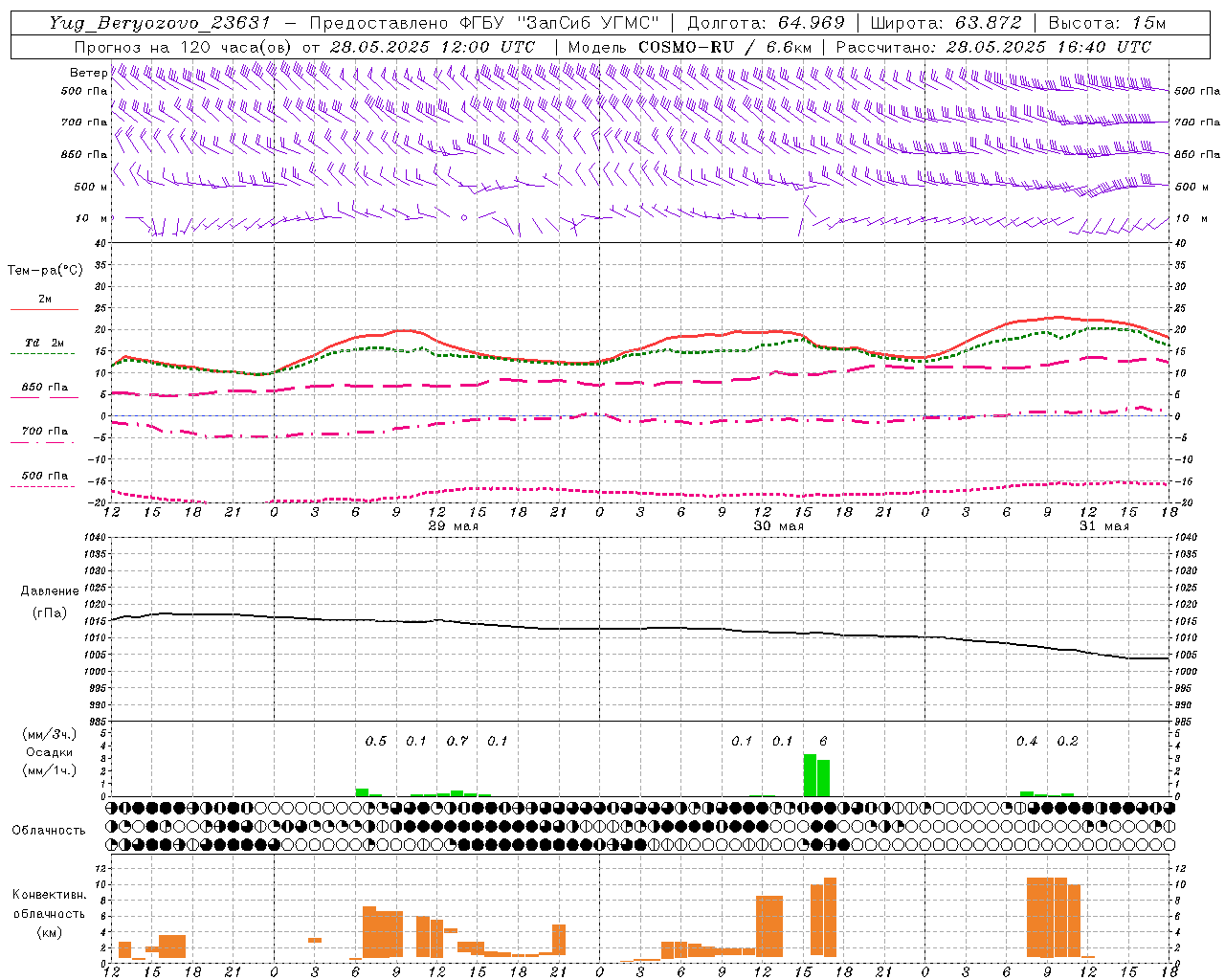Viewport: 1225px width, 980px height.
Task: Click the 31 мая date label
Action: [x=1103, y=526]
